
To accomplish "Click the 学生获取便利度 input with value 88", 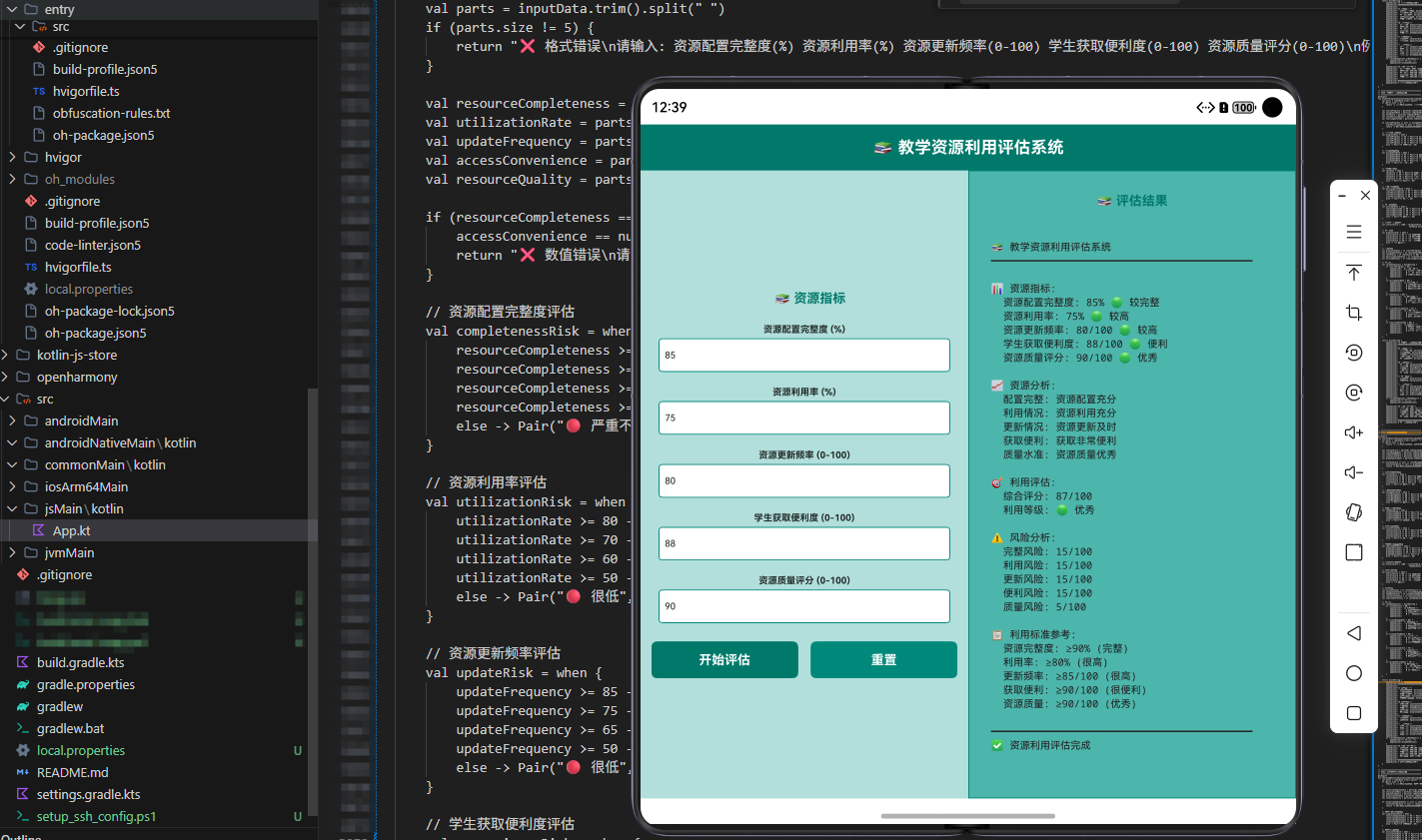I will pos(804,543).
